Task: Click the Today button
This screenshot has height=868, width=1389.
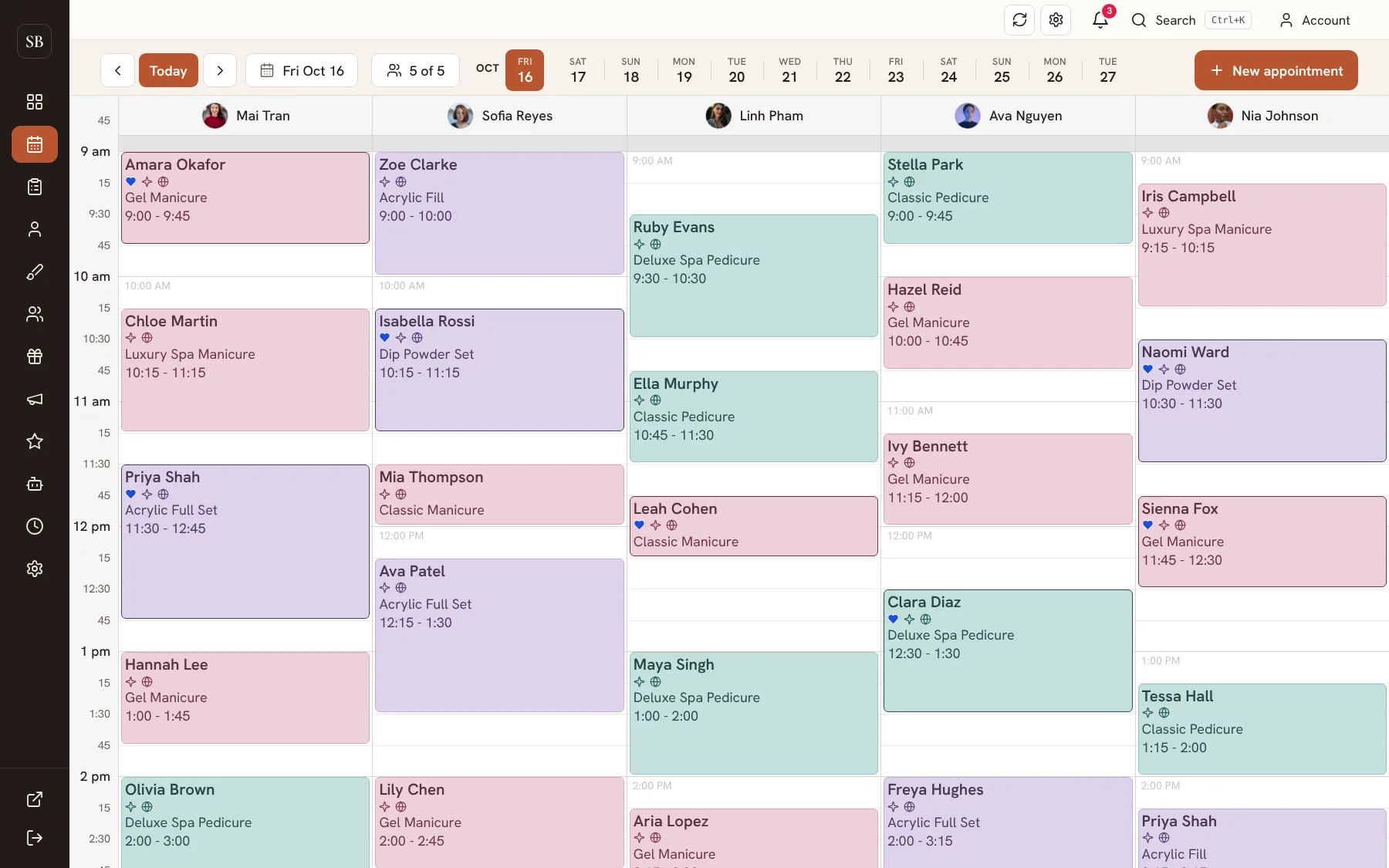Action: 168,70
